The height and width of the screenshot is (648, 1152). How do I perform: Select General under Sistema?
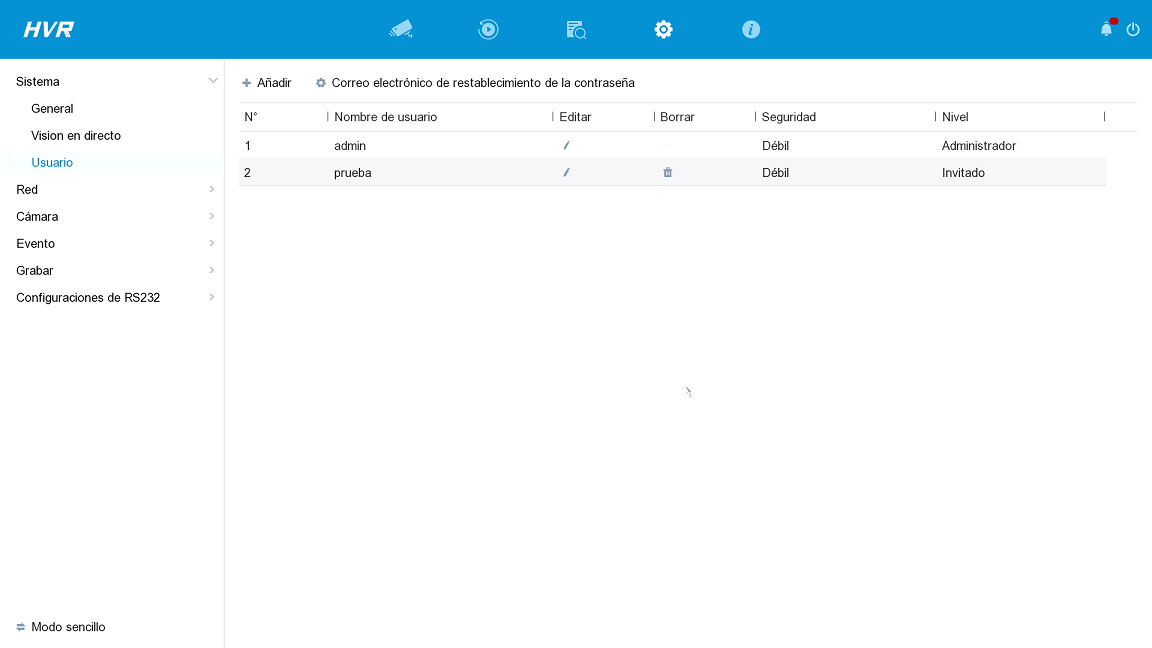[x=52, y=109]
